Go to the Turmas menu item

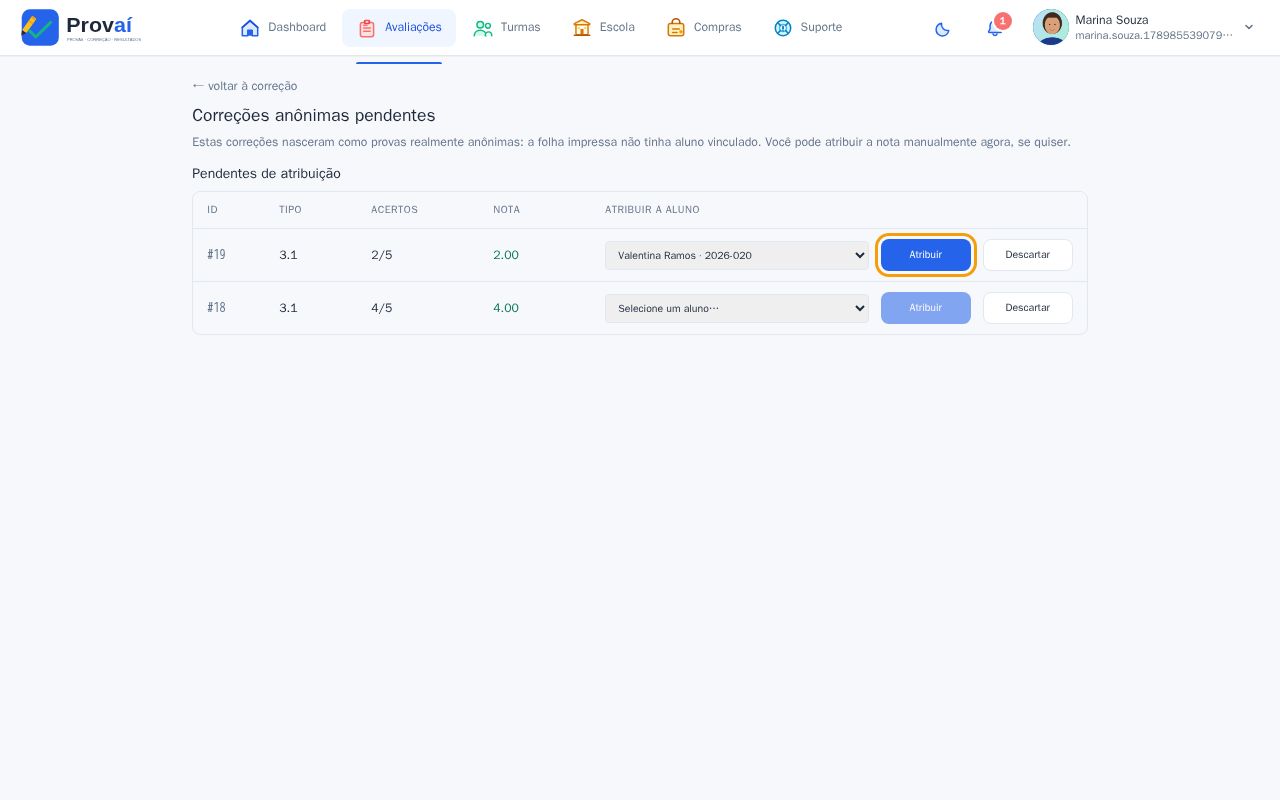click(507, 28)
